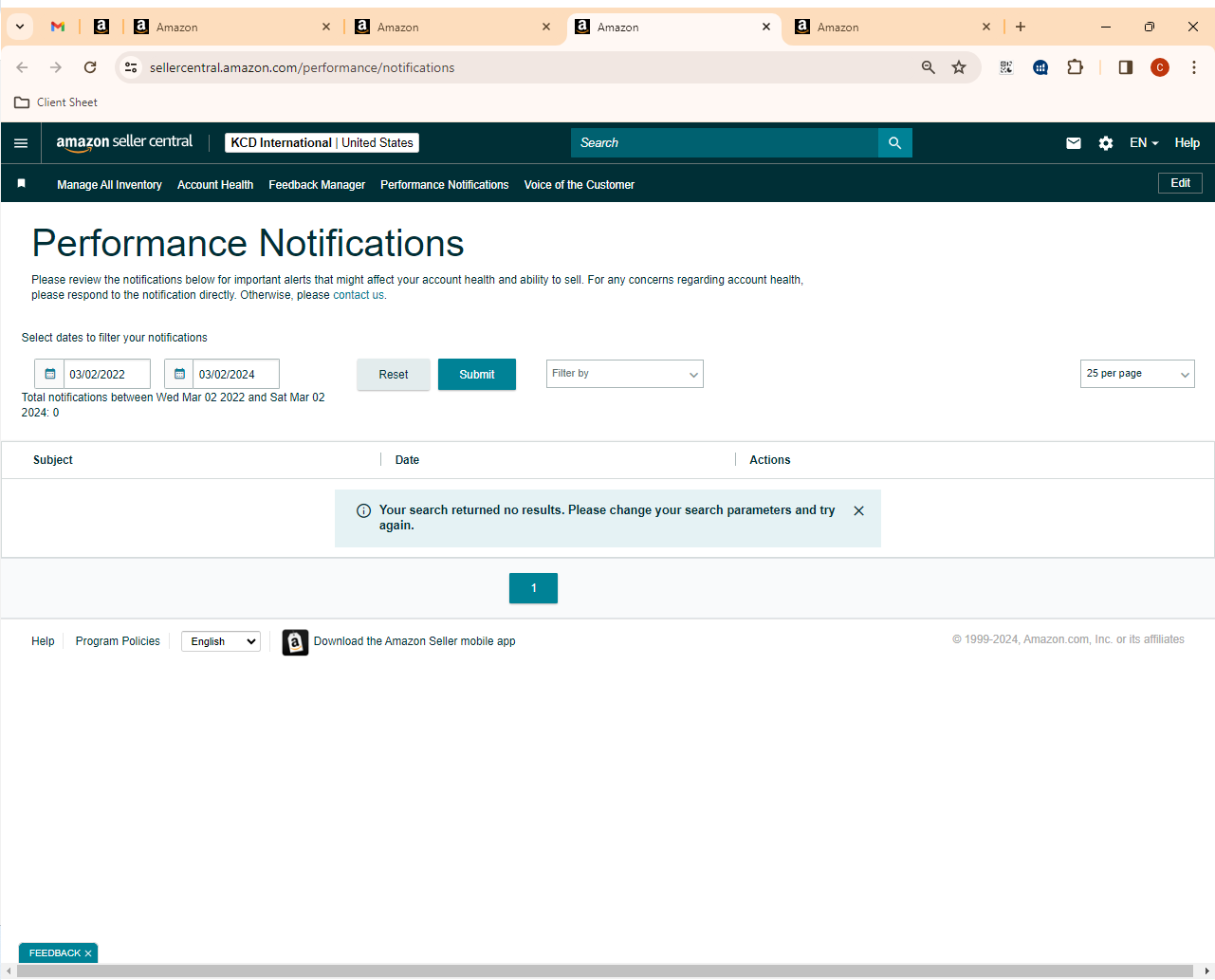Expand the tab search dropdown

point(20,27)
